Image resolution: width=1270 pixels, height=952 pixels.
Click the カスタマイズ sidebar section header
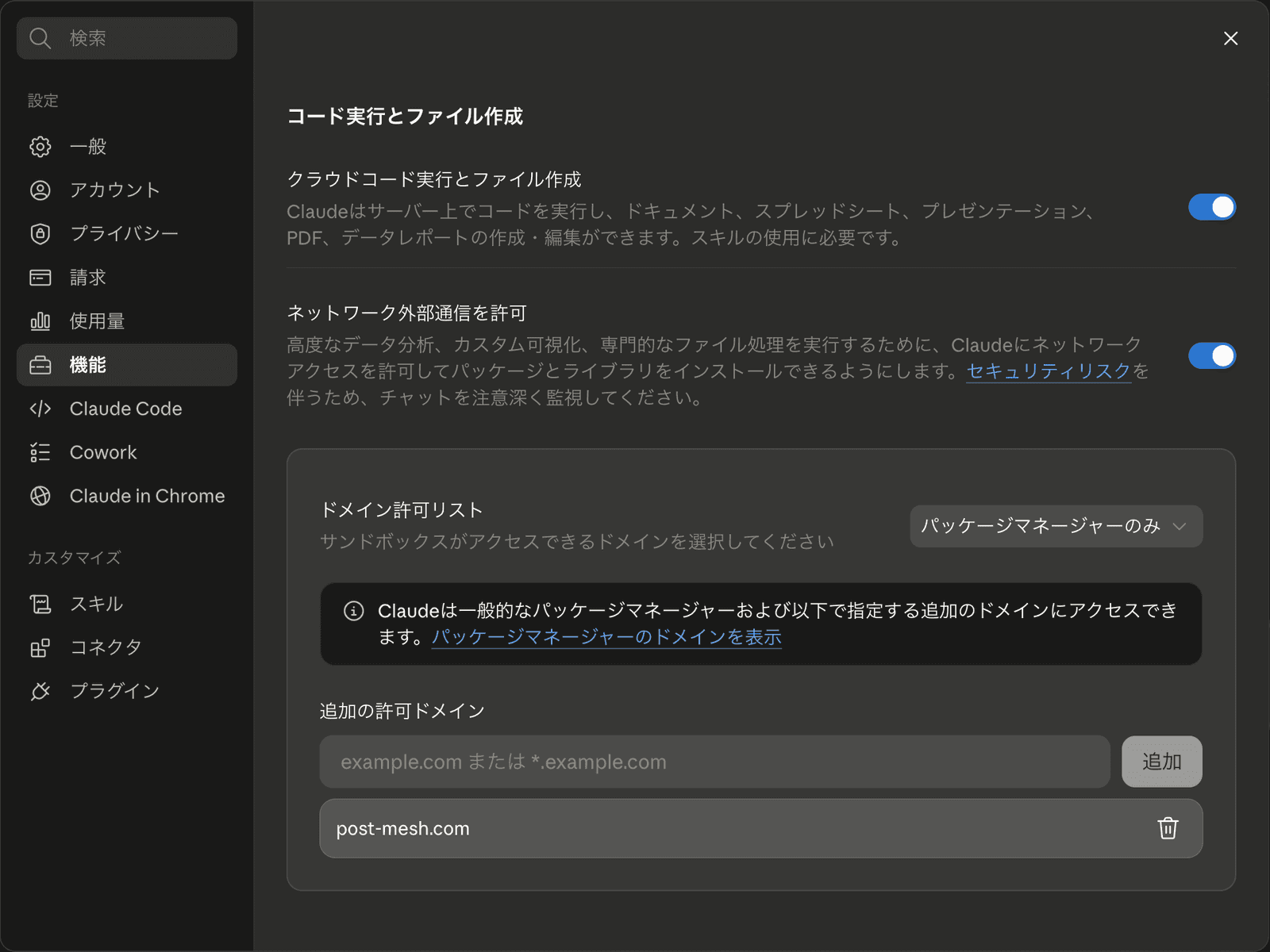click(x=75, y=558)
